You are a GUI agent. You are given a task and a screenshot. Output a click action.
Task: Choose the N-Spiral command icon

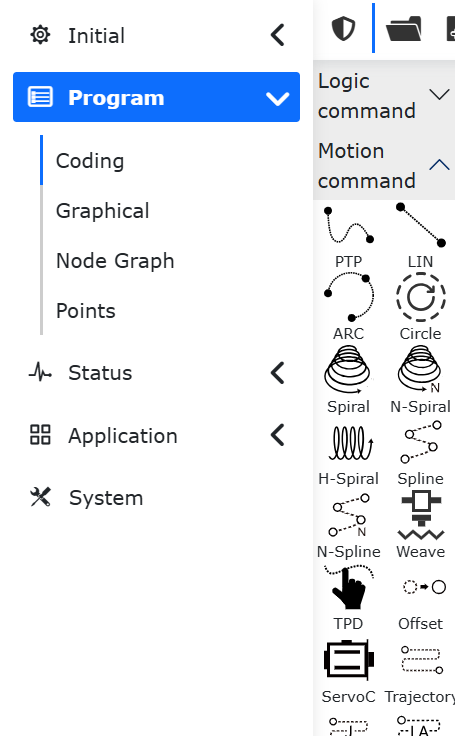point(419,369)
